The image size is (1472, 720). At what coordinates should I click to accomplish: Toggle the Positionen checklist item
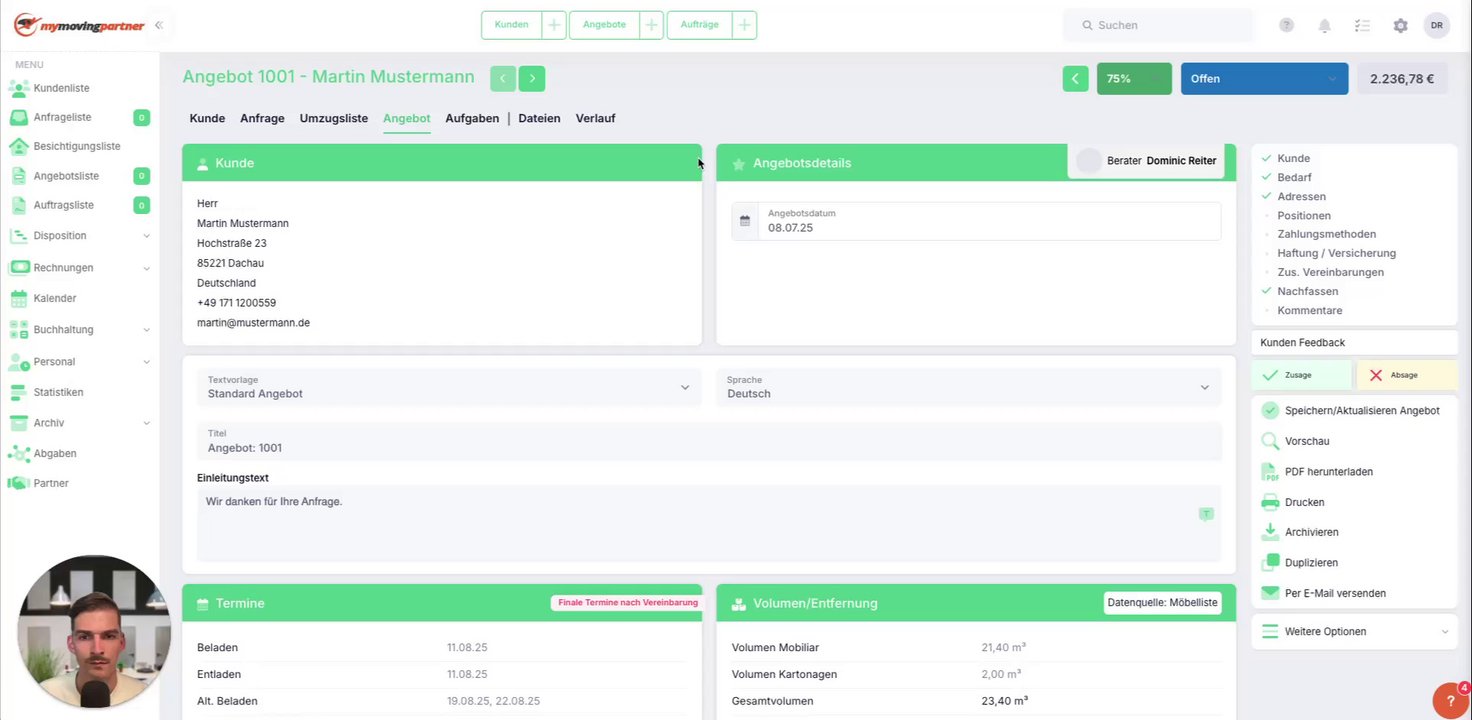(x=1304, y=215)
